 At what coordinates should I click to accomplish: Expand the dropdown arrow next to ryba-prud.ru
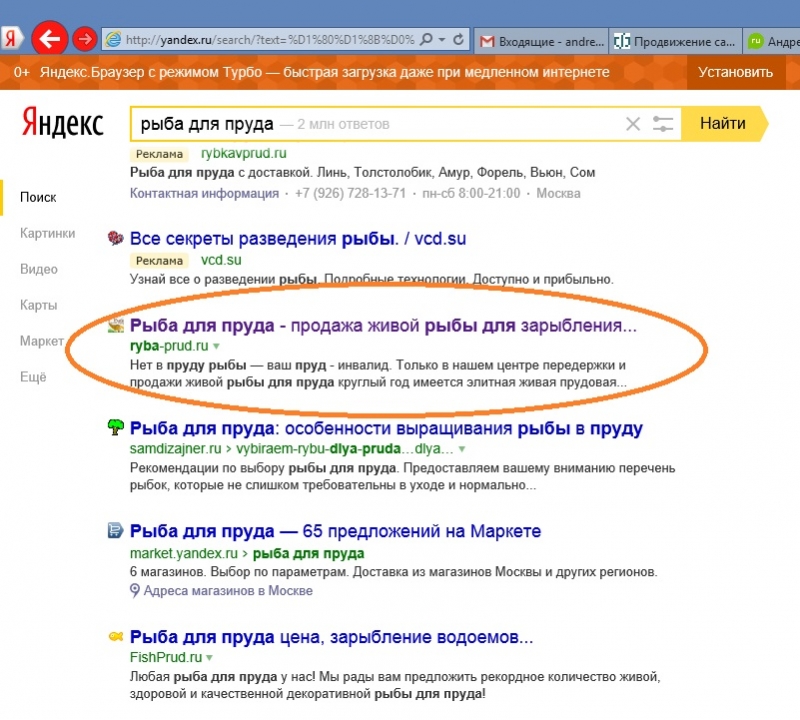(216, 346)
